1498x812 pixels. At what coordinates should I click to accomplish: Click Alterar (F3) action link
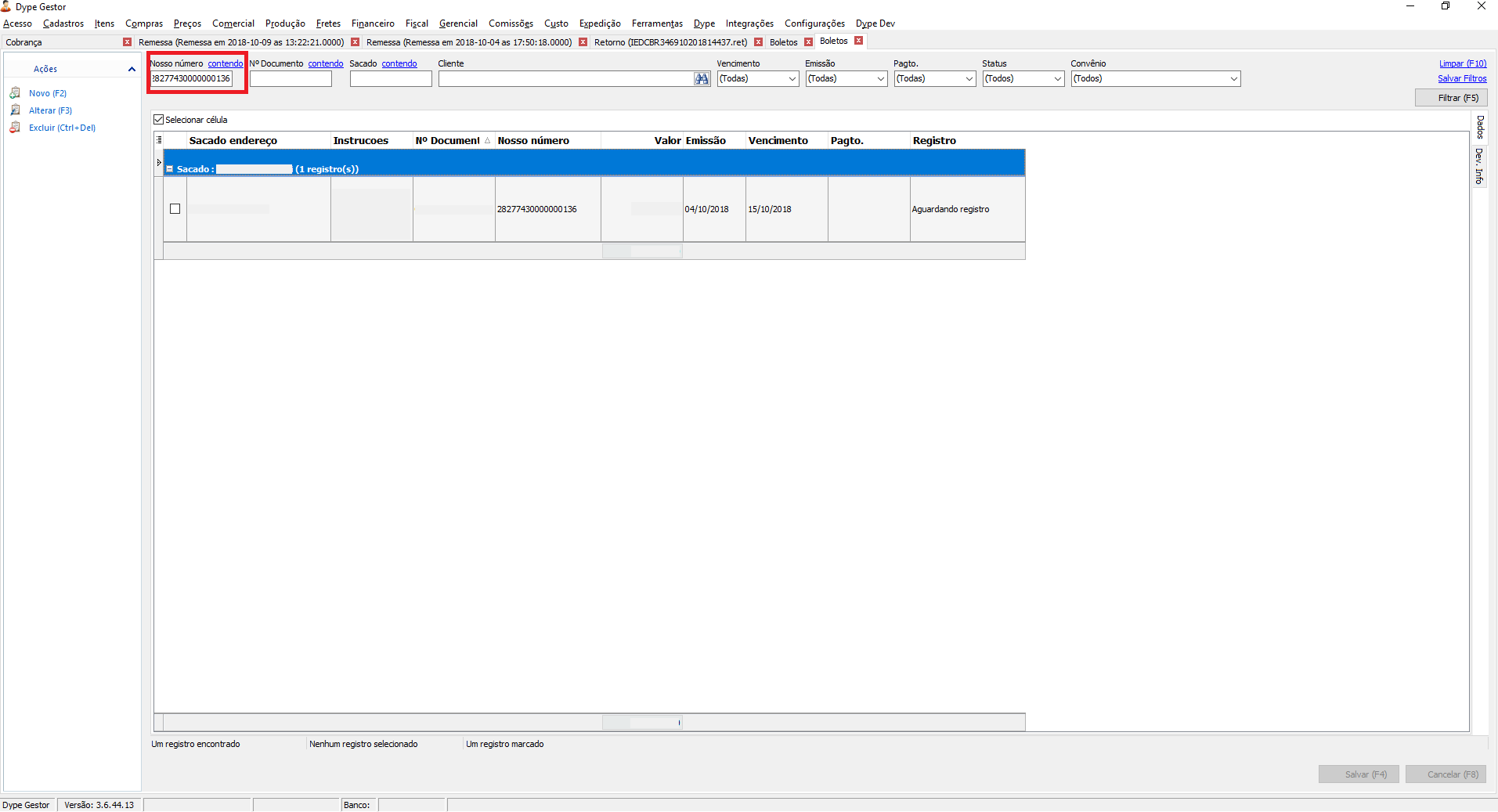50,110
